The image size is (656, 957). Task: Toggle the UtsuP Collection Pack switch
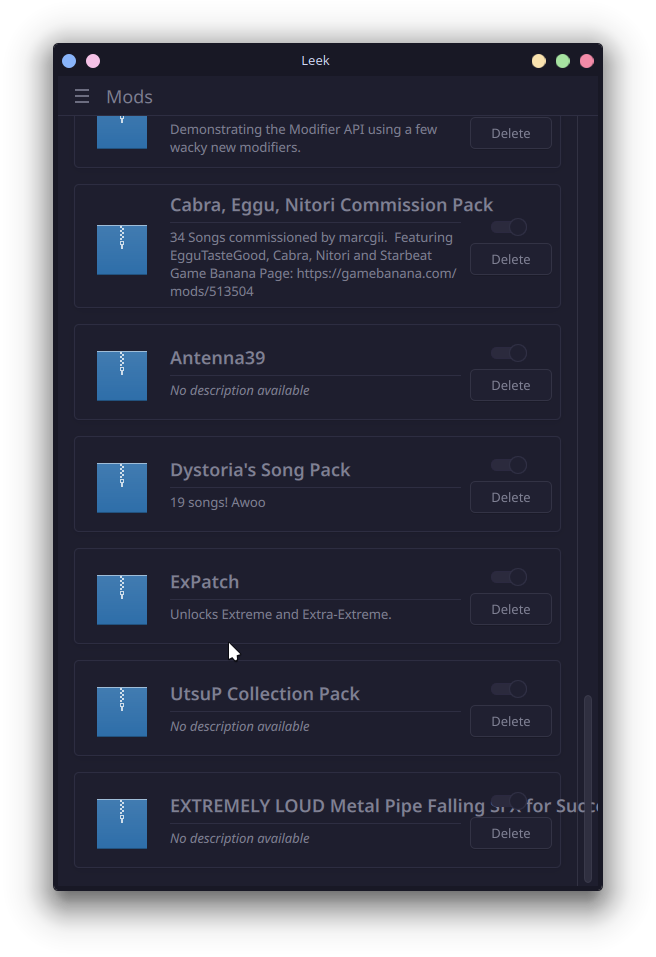point(509,689)
